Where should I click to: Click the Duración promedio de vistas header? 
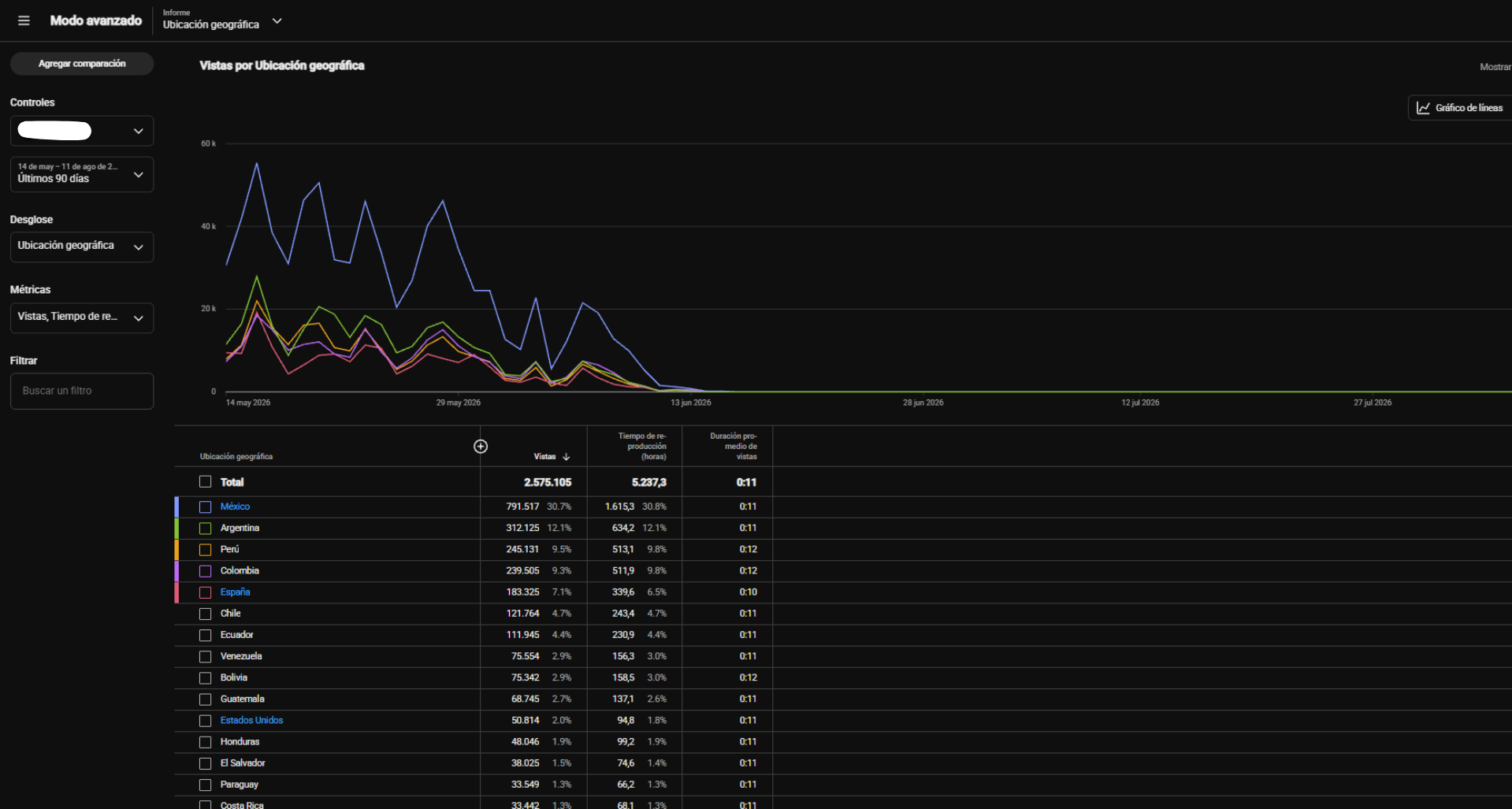coord(734,446)
